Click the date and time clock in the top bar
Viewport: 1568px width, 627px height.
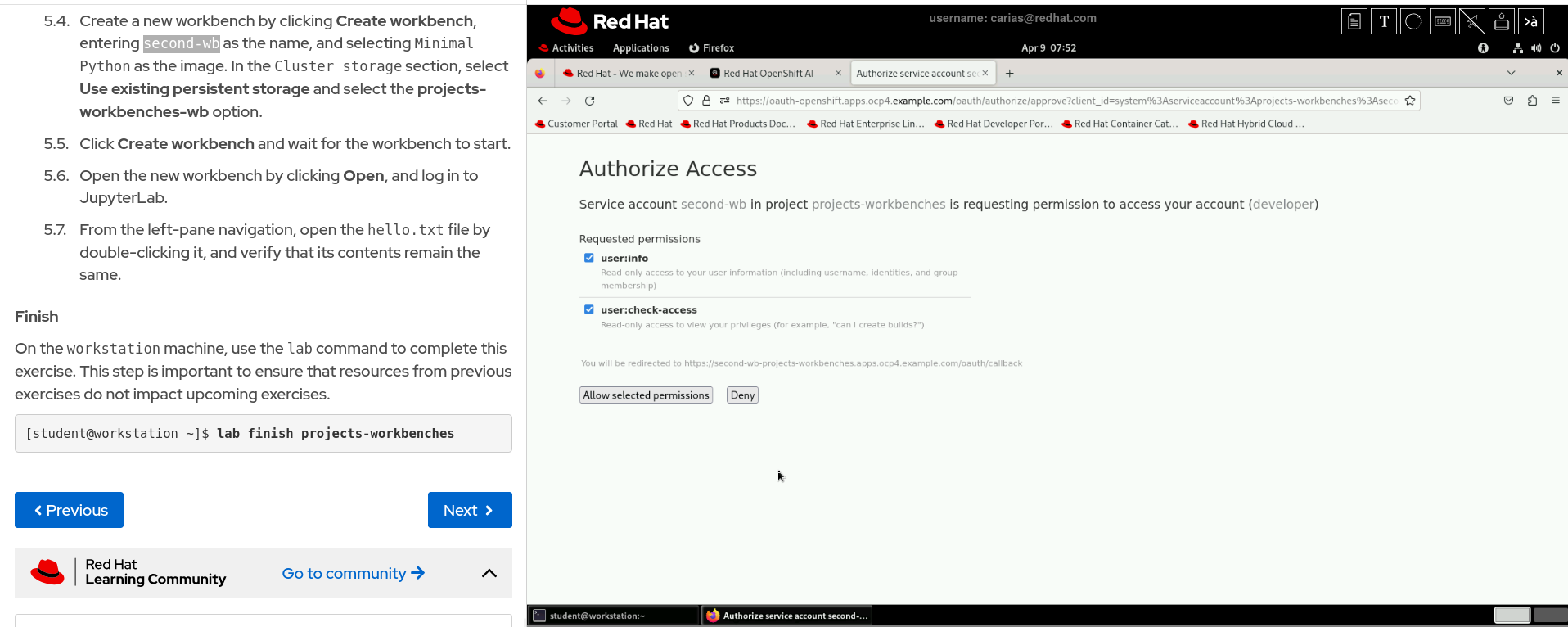tap(1048, 48)
